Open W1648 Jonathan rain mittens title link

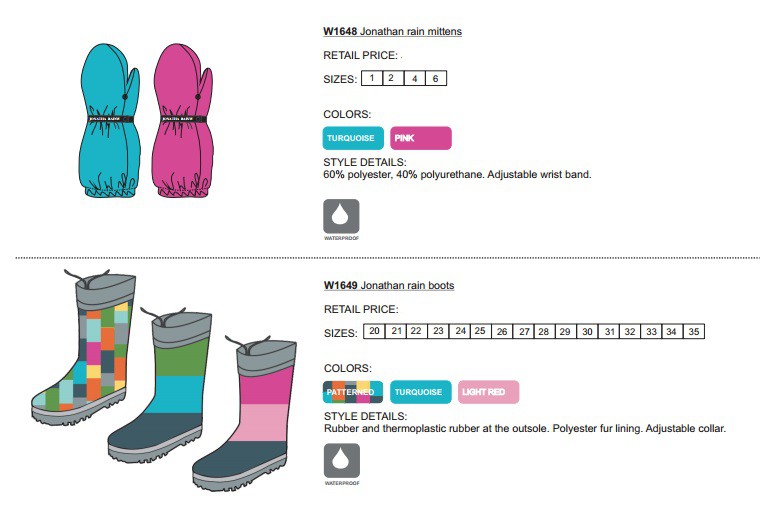pyautogui.click(x=392, y=31)
